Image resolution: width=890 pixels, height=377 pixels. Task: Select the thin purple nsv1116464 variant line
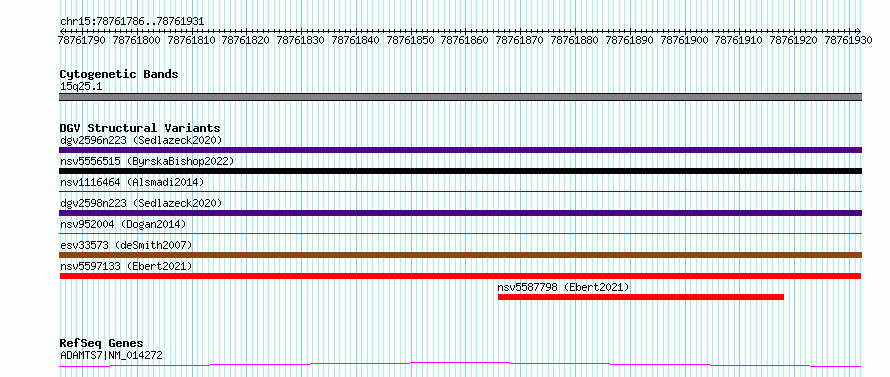pos(460,192)
